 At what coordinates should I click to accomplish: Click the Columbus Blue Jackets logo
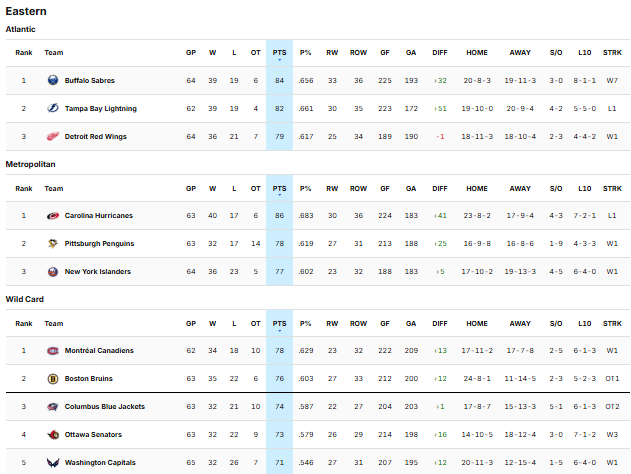click(52, 407)
